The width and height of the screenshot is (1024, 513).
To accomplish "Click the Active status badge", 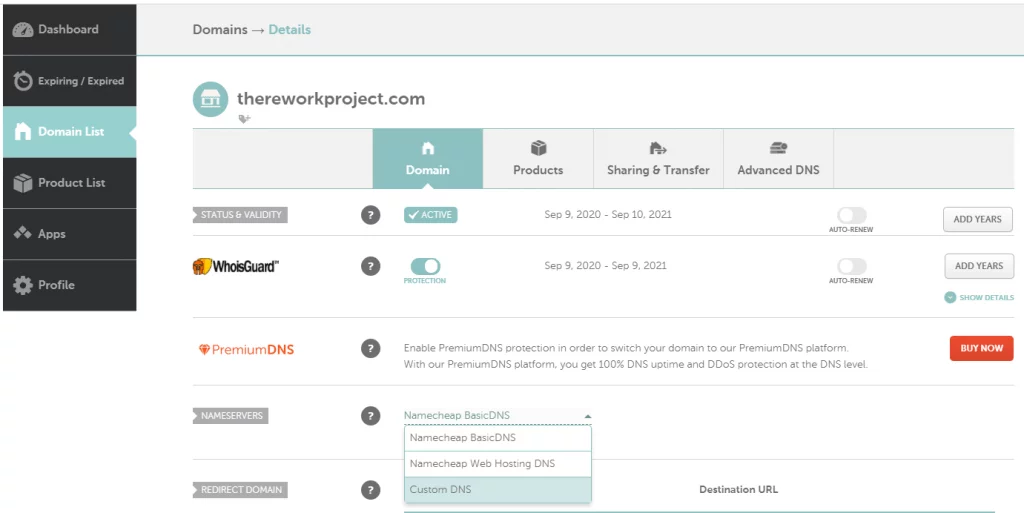I will click(430, 215).
